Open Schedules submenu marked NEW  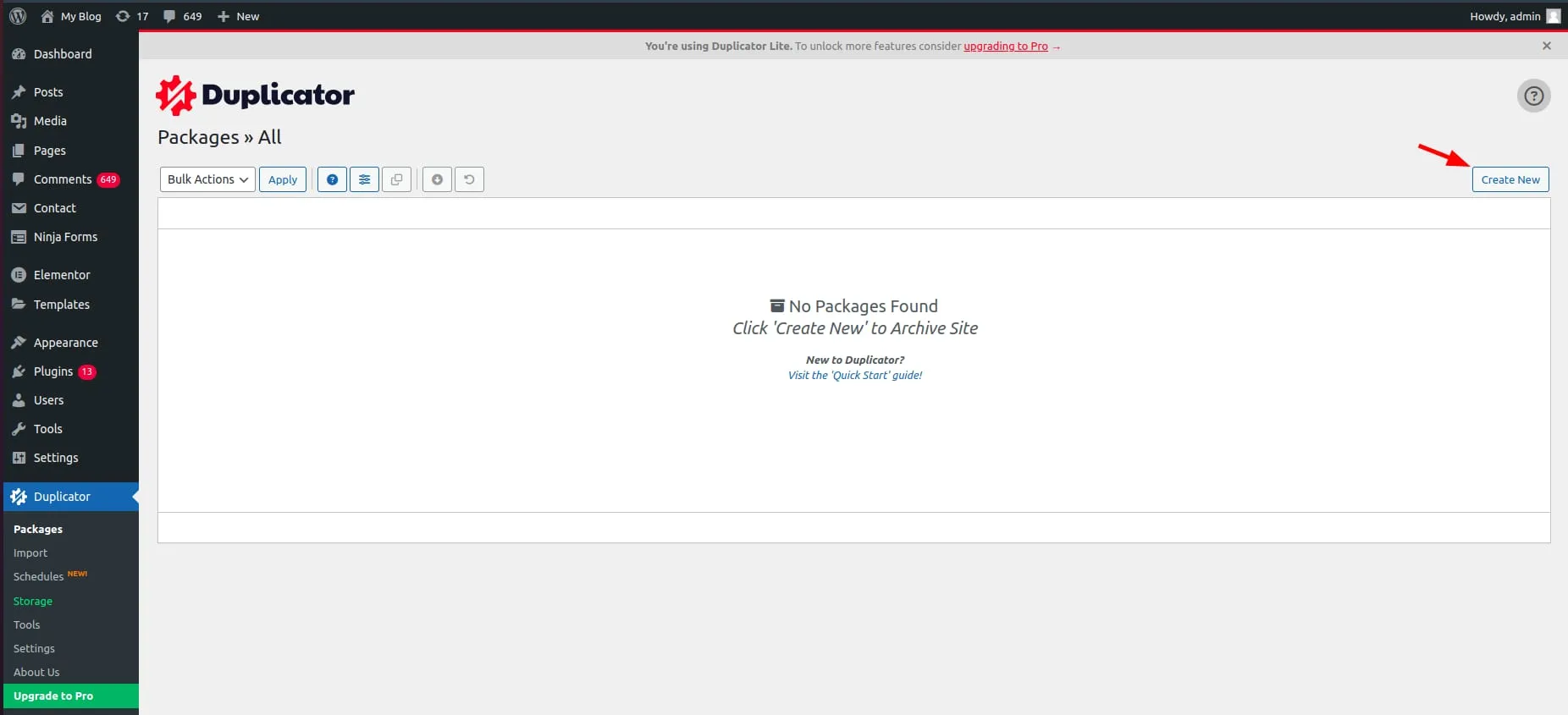coord(50,576)
